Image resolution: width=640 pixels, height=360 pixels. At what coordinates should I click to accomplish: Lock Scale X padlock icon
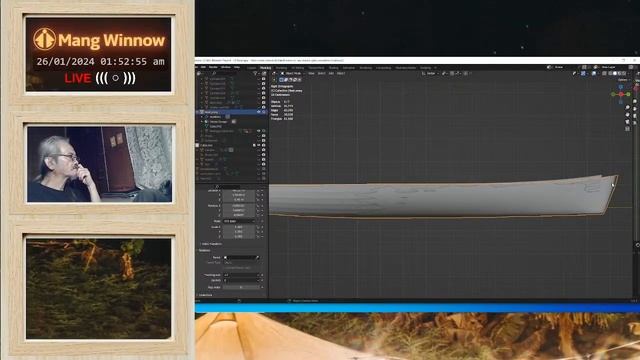click(258, 227)
